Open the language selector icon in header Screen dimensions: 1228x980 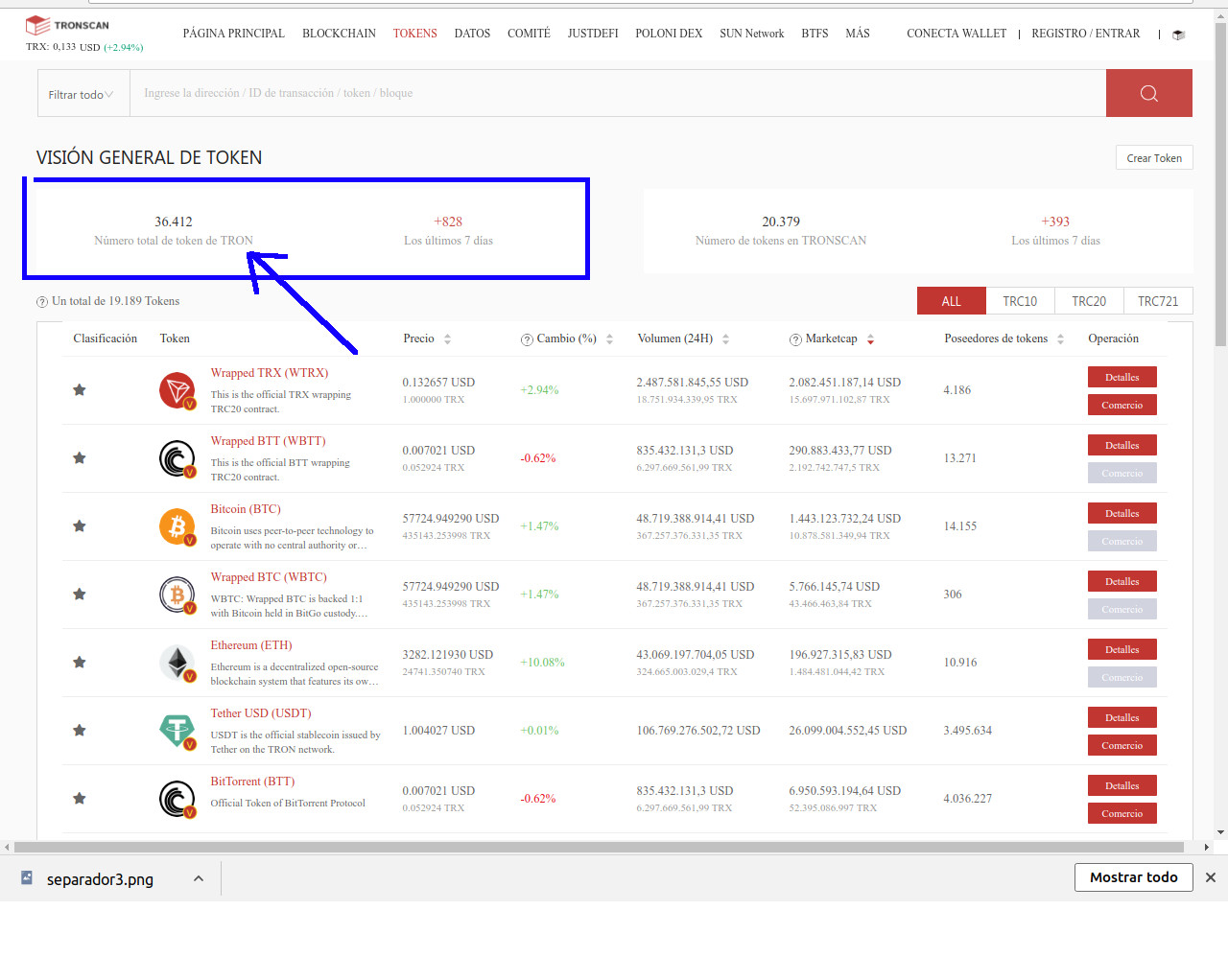[1179, 35]
